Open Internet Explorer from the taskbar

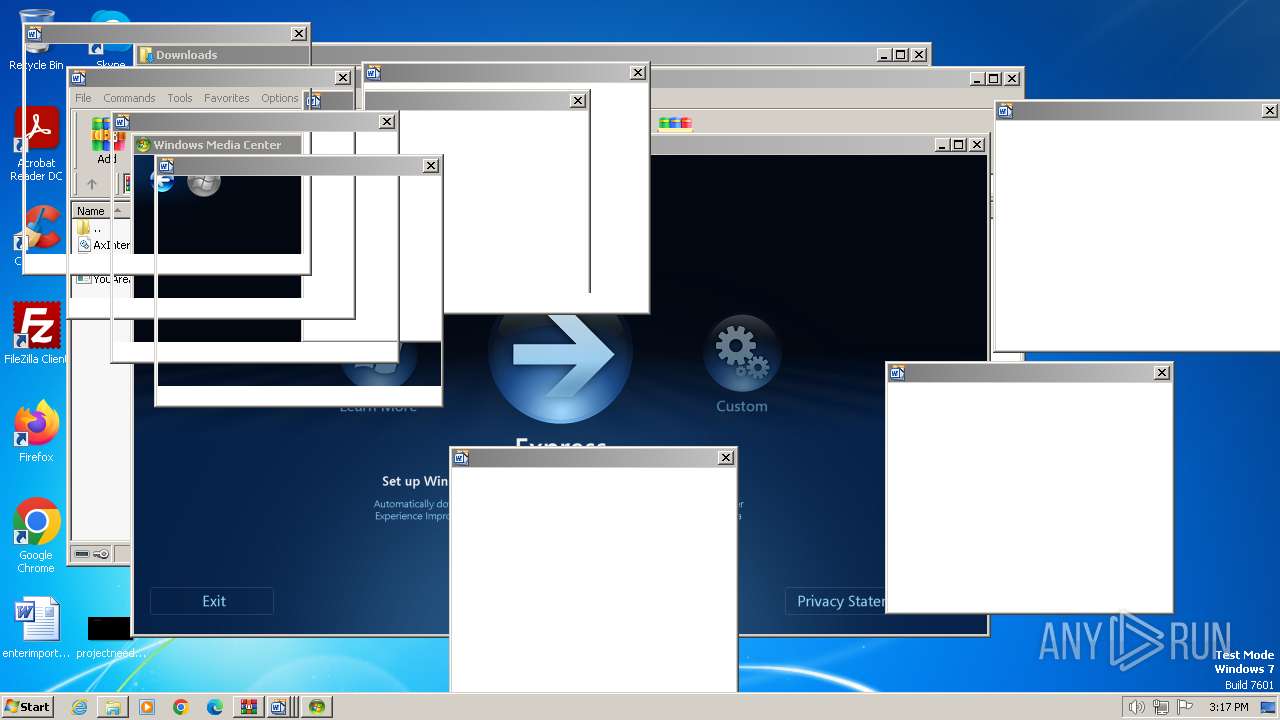click(79, 707)
